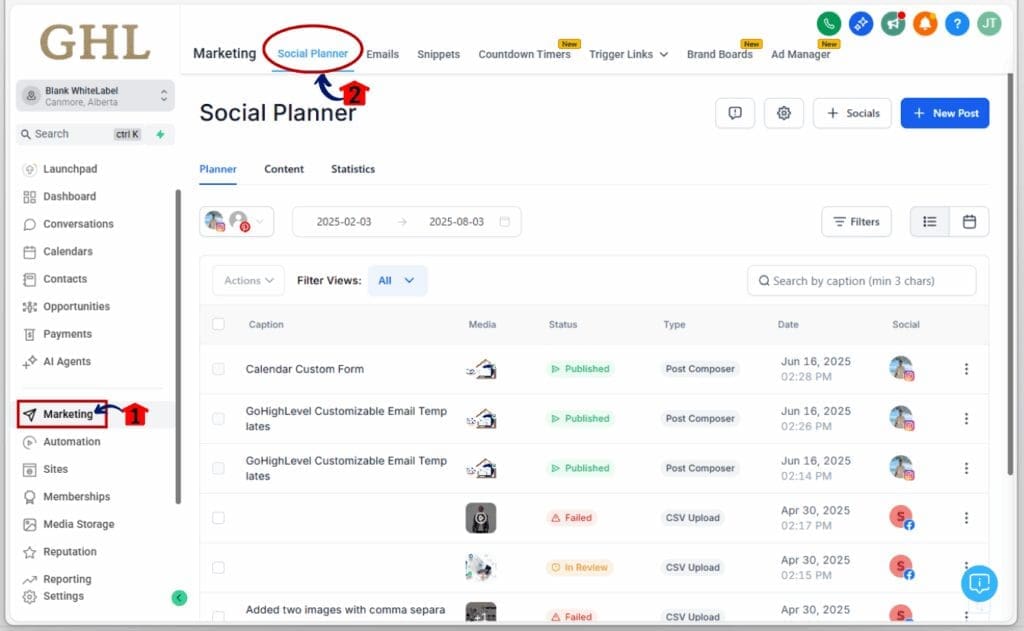Open Dashboard in the sidebar
1024x631 pixels.
coord(59,197)
